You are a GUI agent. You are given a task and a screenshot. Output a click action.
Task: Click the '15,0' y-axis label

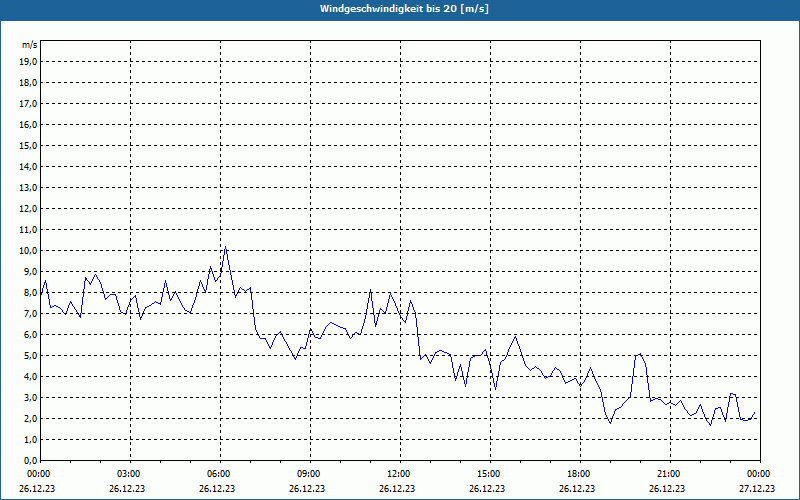tap(29, 145)
